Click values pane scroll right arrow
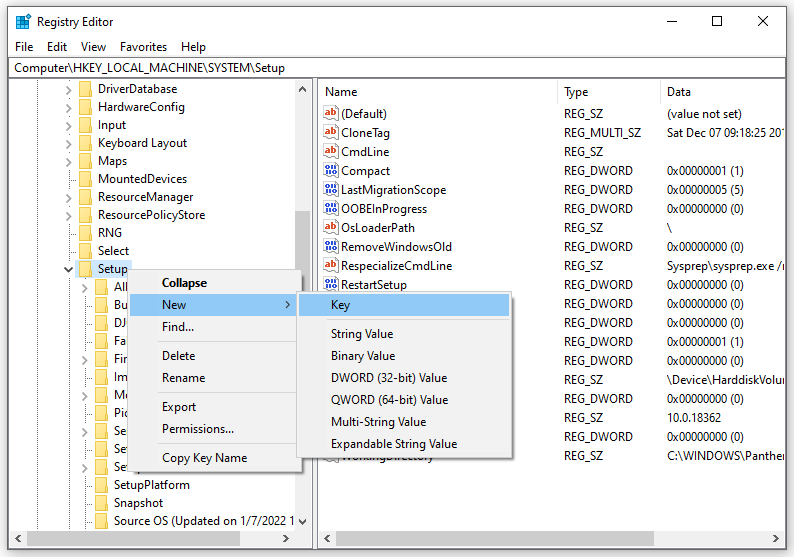The height and width of the screenshot is (557, 794). [x=776, y=538]
